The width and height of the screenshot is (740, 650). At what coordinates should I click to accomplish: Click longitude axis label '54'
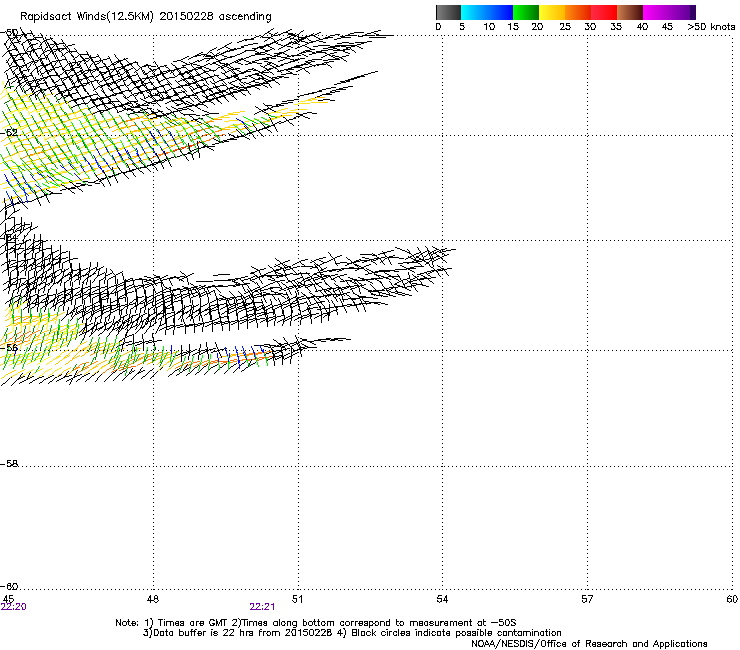pyautogui.click(x=442, y=599)
